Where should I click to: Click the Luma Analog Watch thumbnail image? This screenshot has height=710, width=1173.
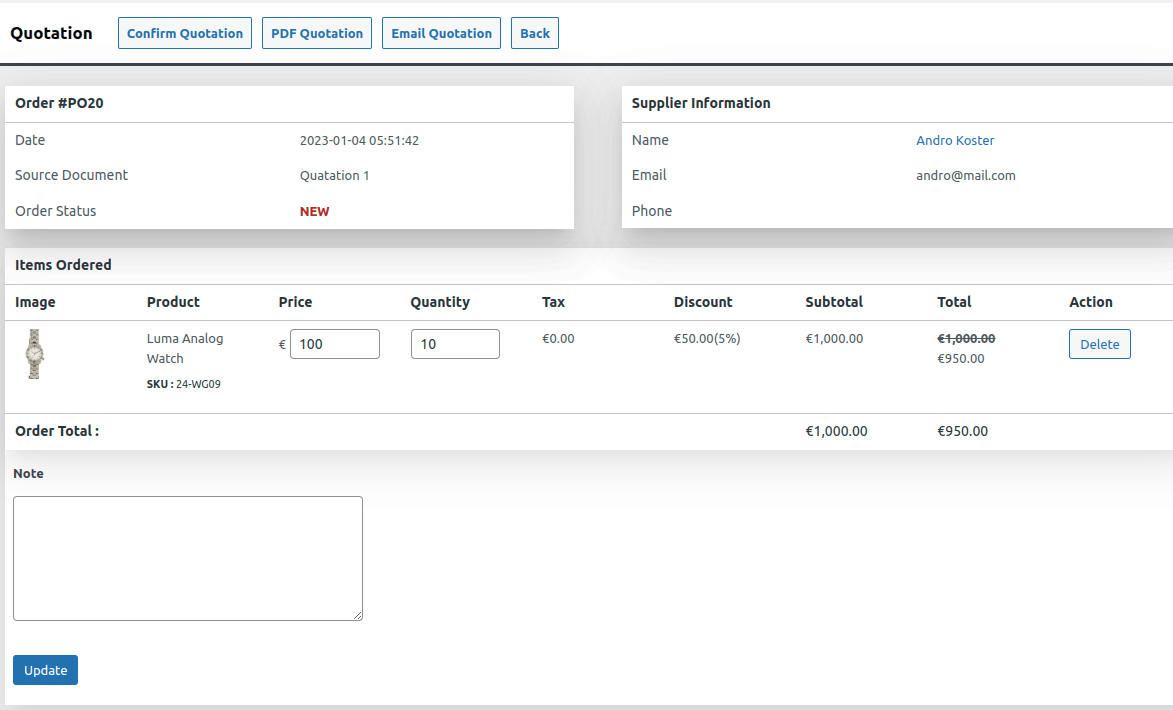[34, 354]
